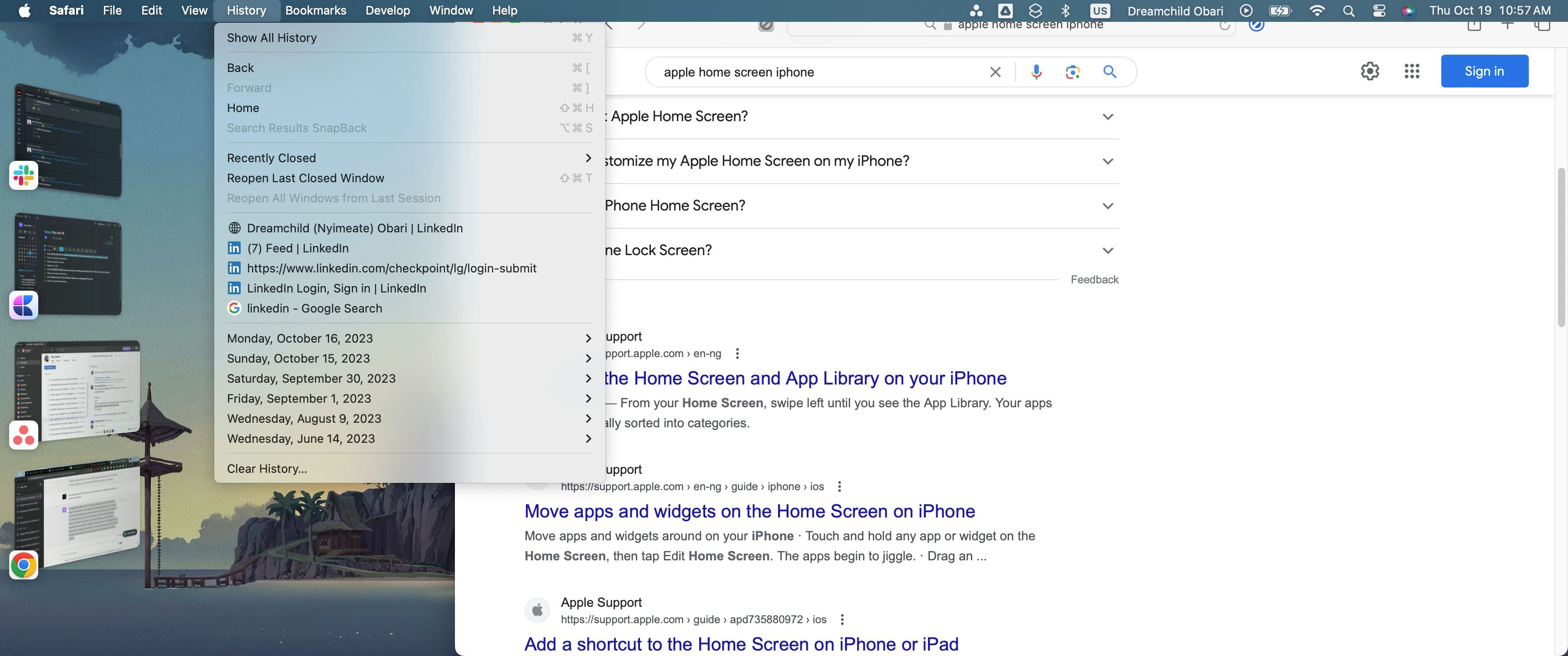Launch Chrome from the desktop icon

(23, 565)
